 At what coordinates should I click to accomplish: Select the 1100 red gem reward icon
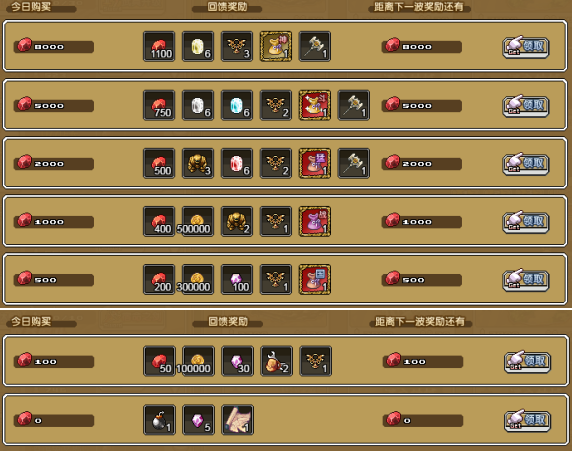click(159, 46)
